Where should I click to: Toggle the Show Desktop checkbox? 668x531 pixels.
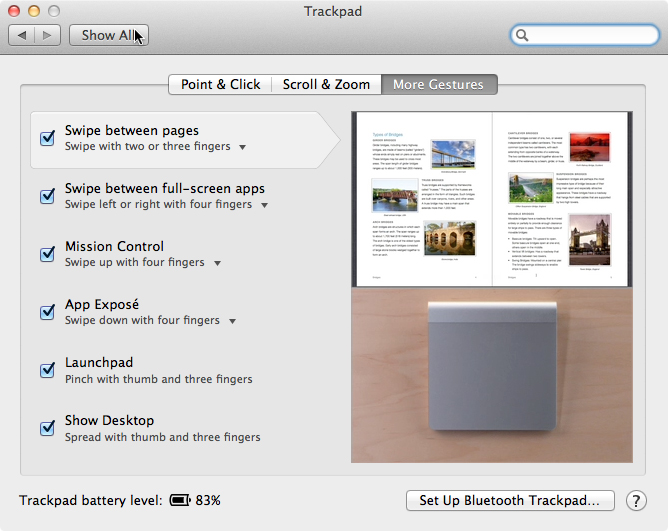point(47,428)
